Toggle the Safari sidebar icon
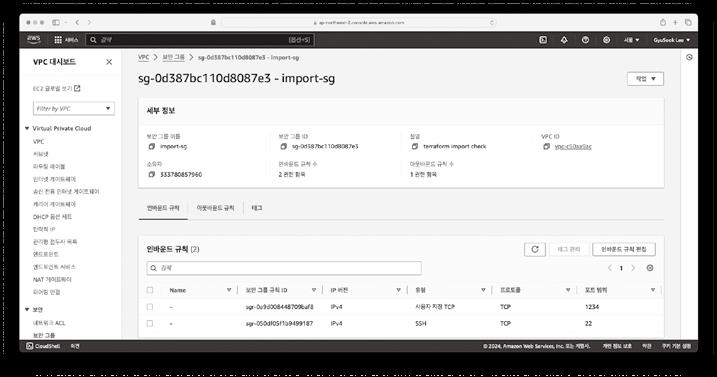 [56, 22]
